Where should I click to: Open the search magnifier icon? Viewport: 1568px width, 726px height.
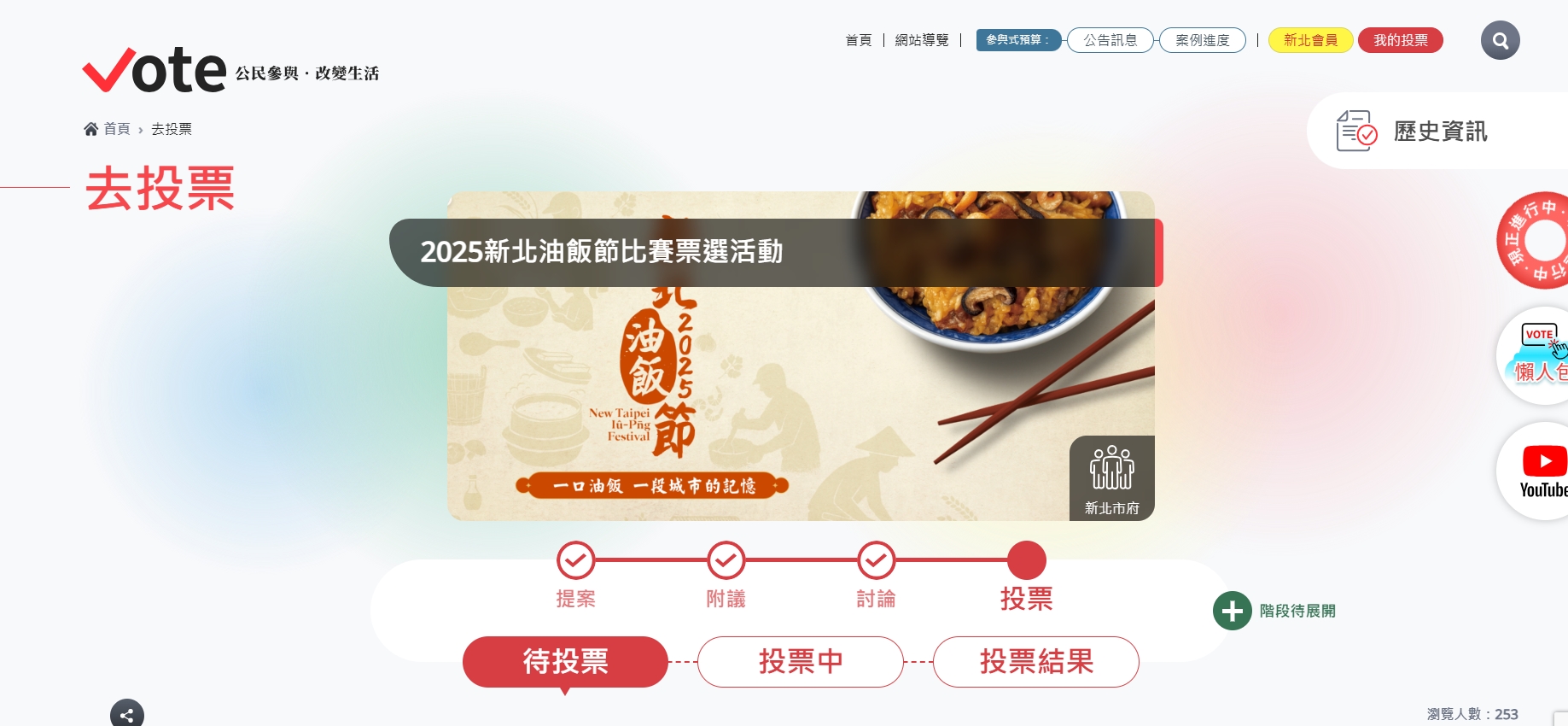(x=1500, y=40)
